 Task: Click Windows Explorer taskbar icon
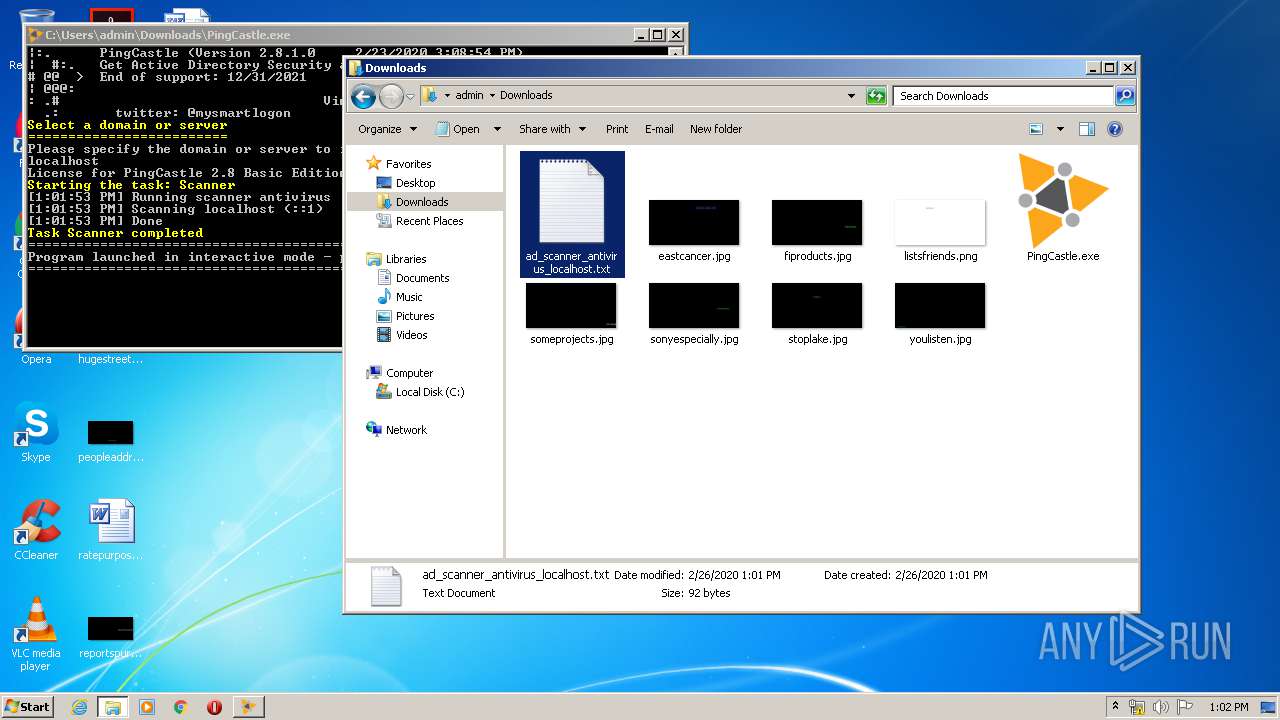[x=112, y=707]
